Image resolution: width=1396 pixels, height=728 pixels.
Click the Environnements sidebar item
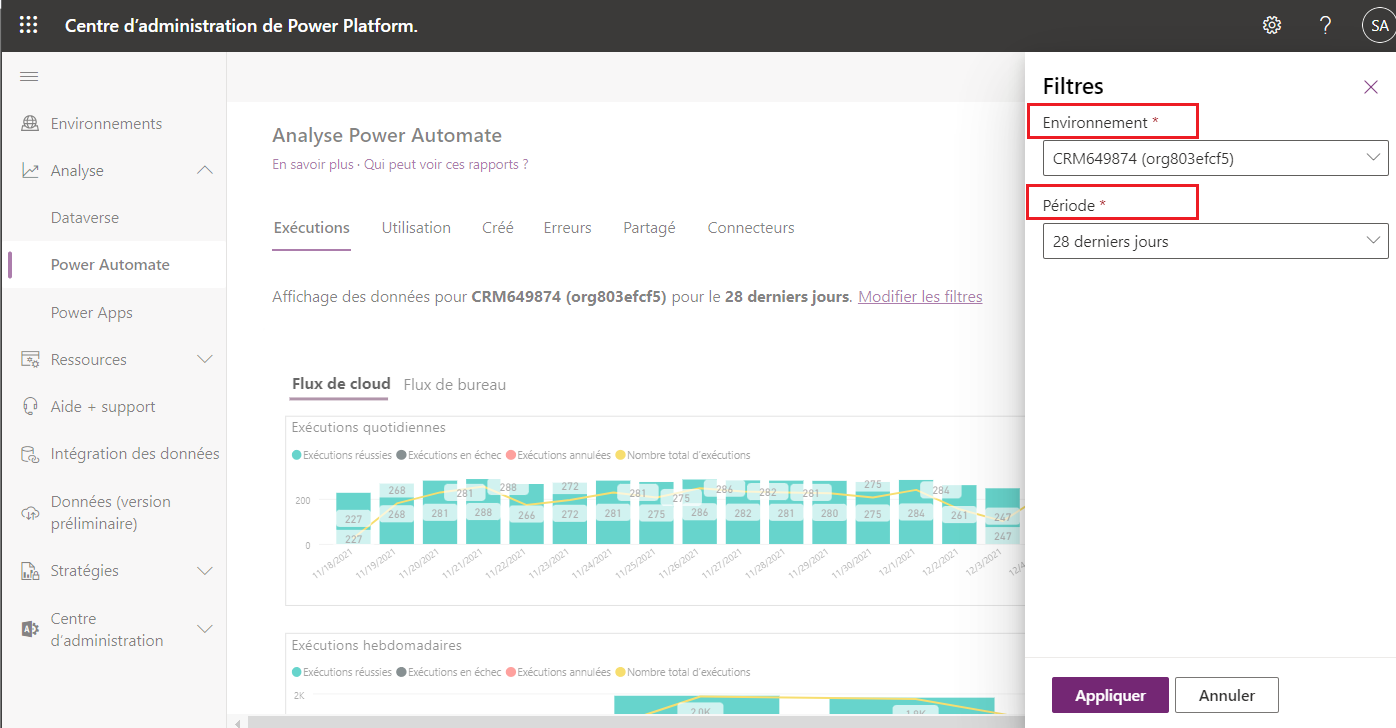pyautogui.click(x=106, y=124)
